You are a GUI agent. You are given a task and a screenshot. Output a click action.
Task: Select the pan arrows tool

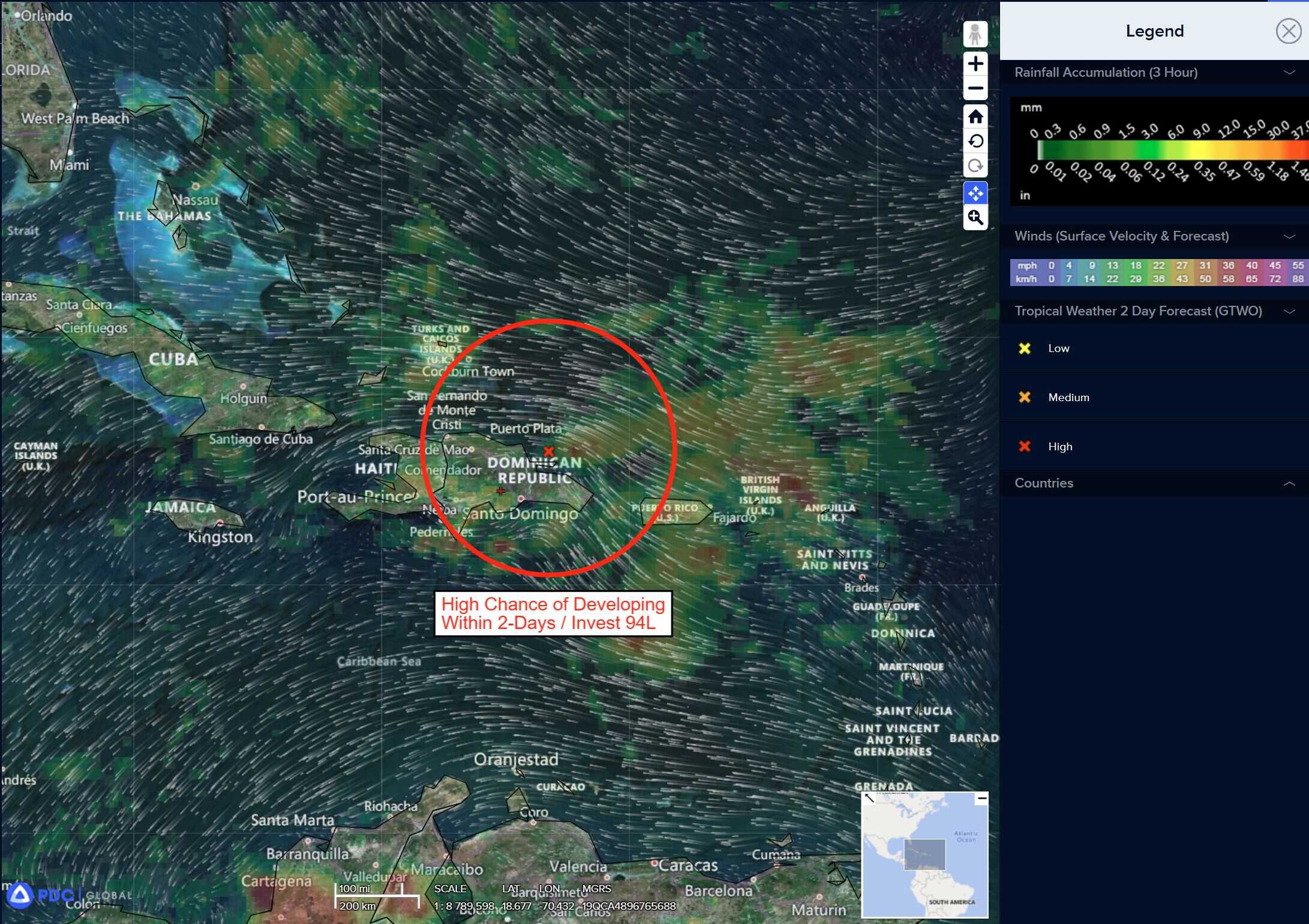click(975, 193)
